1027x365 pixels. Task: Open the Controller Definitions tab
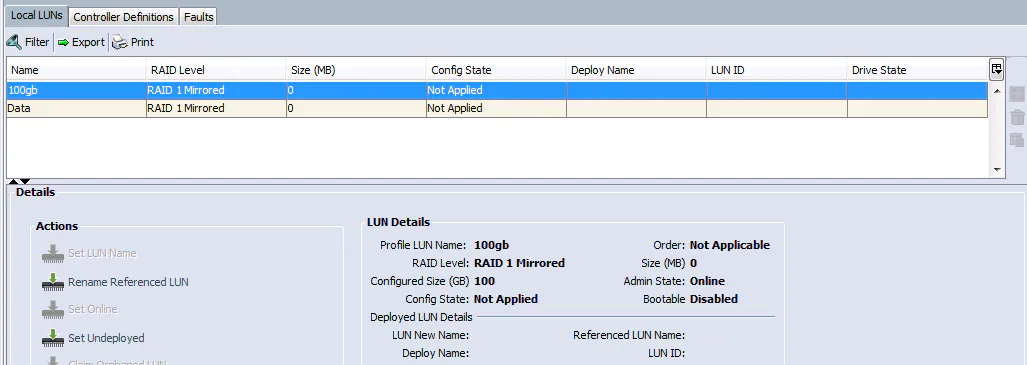[x=124, y=17]
